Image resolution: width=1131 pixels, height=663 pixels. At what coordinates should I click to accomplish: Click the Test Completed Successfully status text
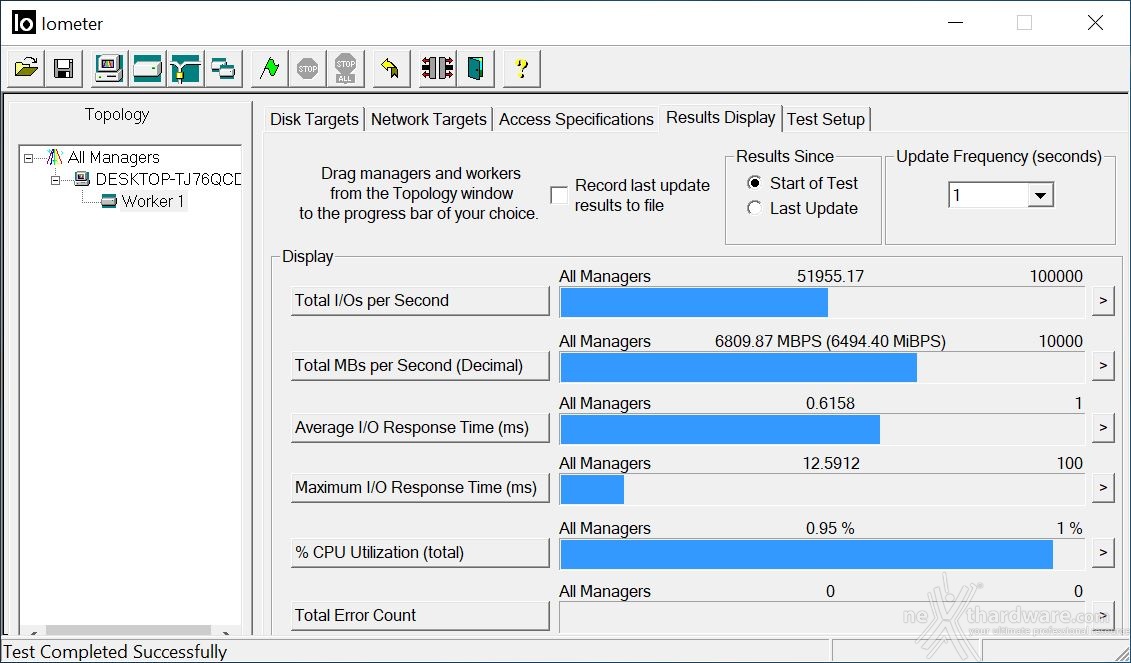coord(115,651)
